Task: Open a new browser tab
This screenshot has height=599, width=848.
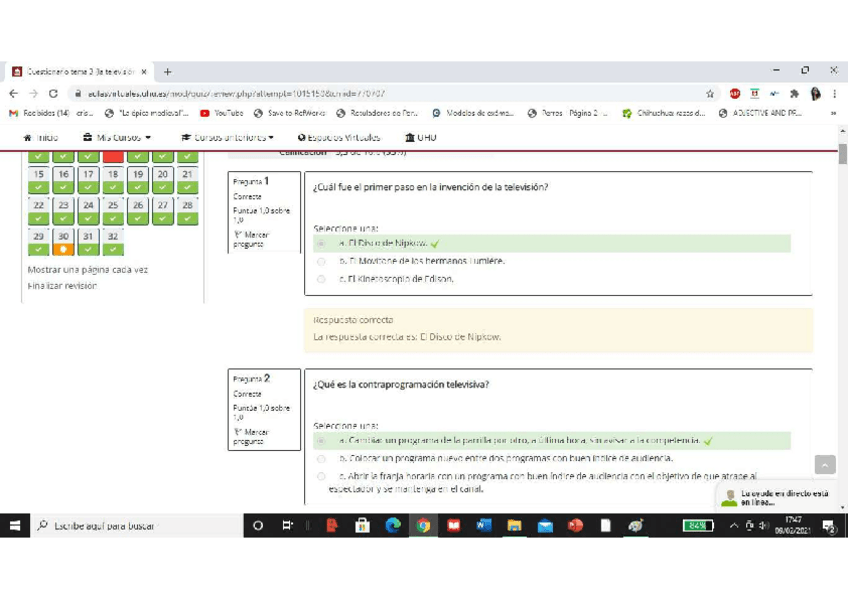Action: coord(168,72)
